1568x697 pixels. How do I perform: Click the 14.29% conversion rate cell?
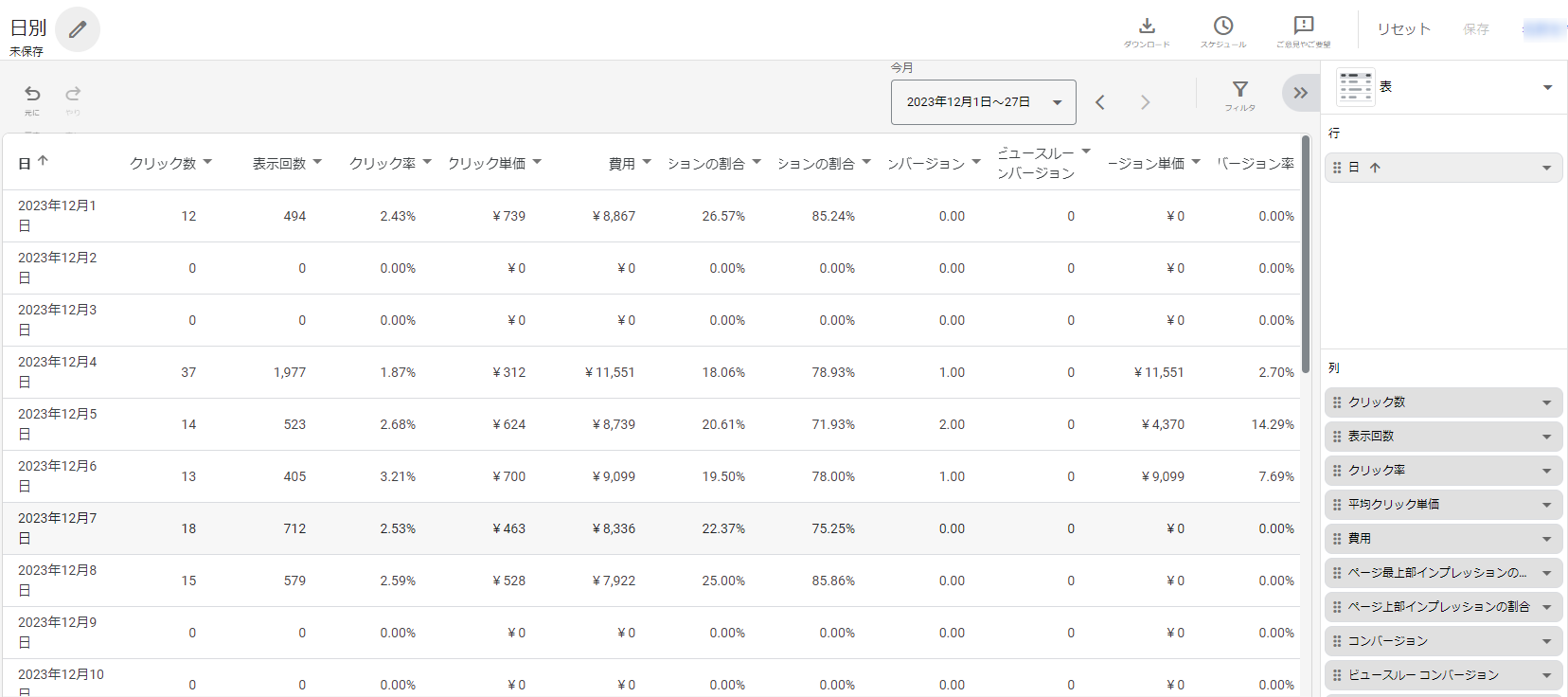point(1273,424)
